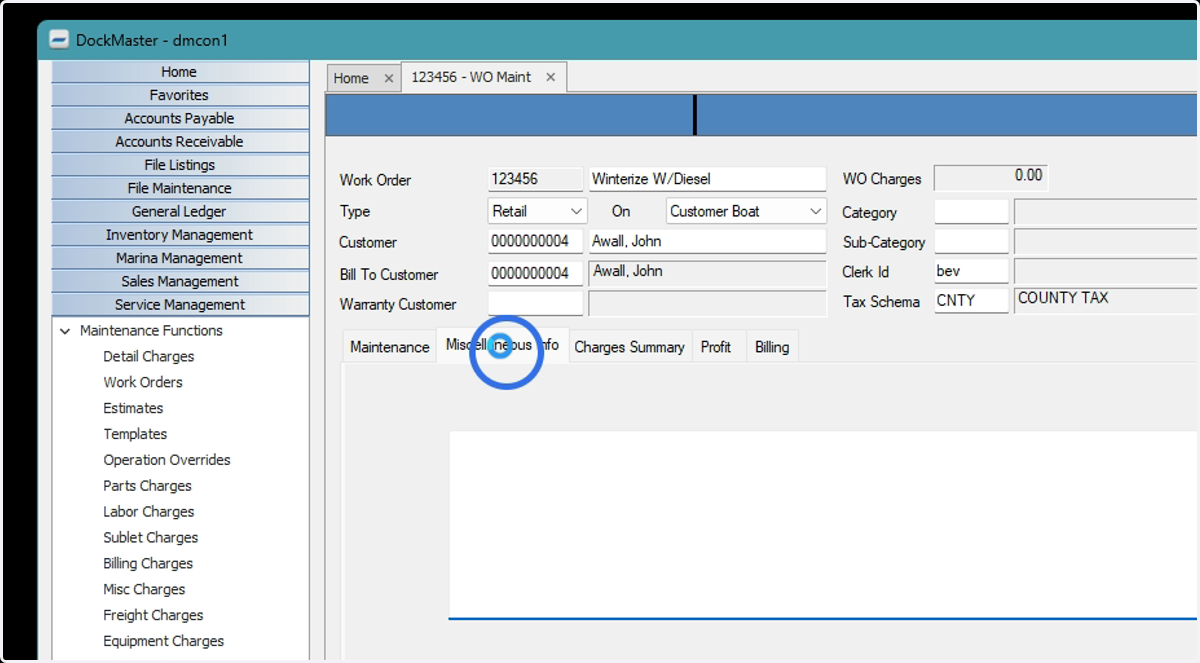The image size is (1200, 663).
Task: Select Work Orders in the tree
Action: (143, 382)
